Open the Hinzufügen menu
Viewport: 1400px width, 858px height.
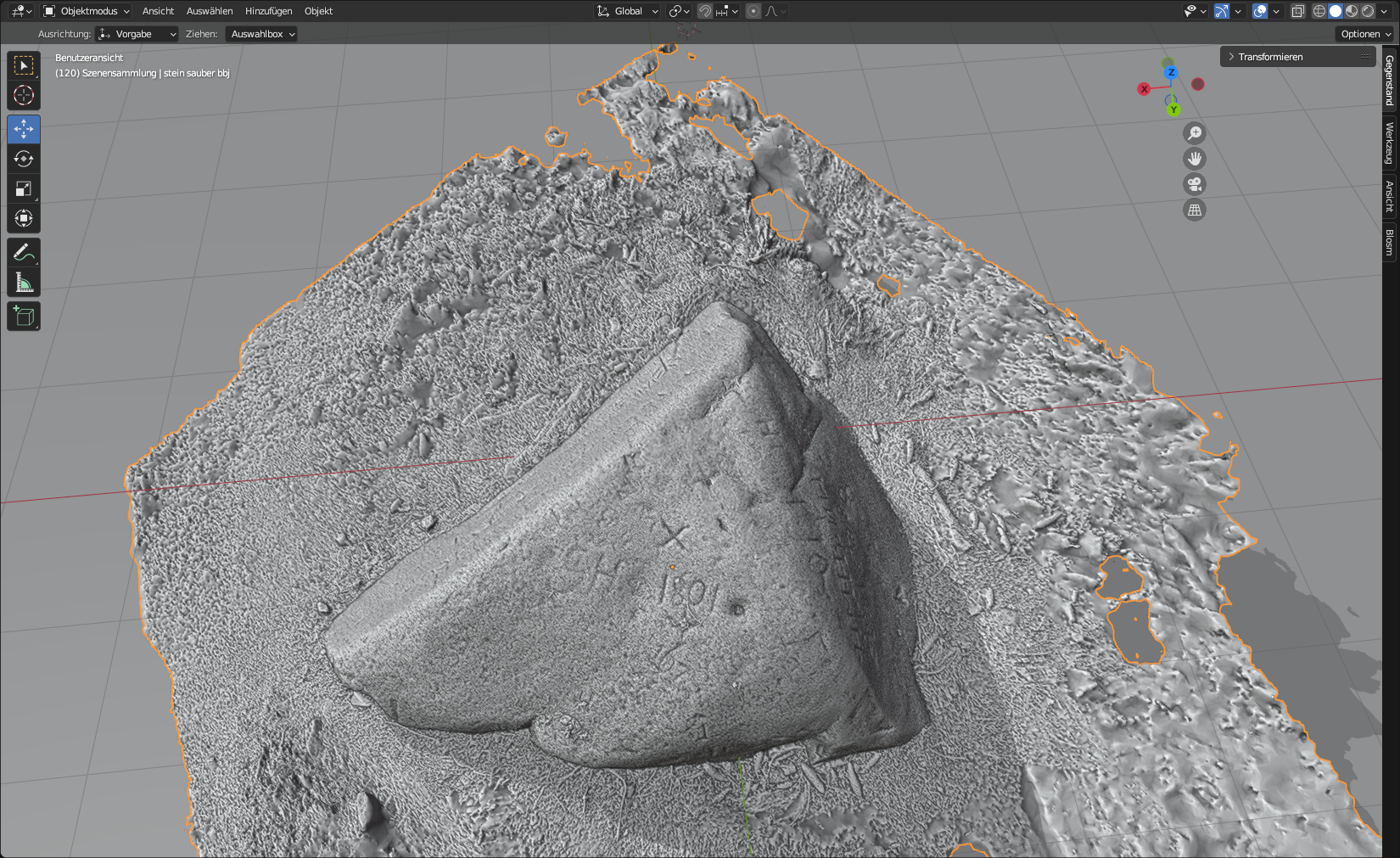pyautogui.click(x=268, y=11)
